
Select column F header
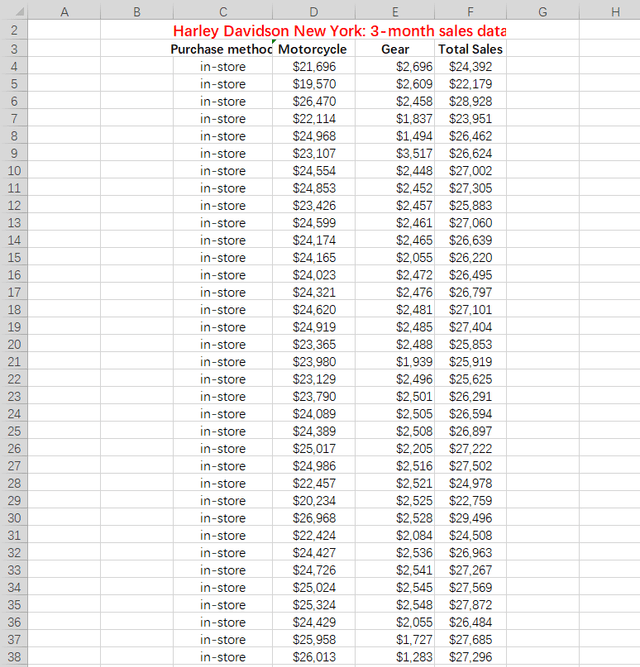pos(470,11)
